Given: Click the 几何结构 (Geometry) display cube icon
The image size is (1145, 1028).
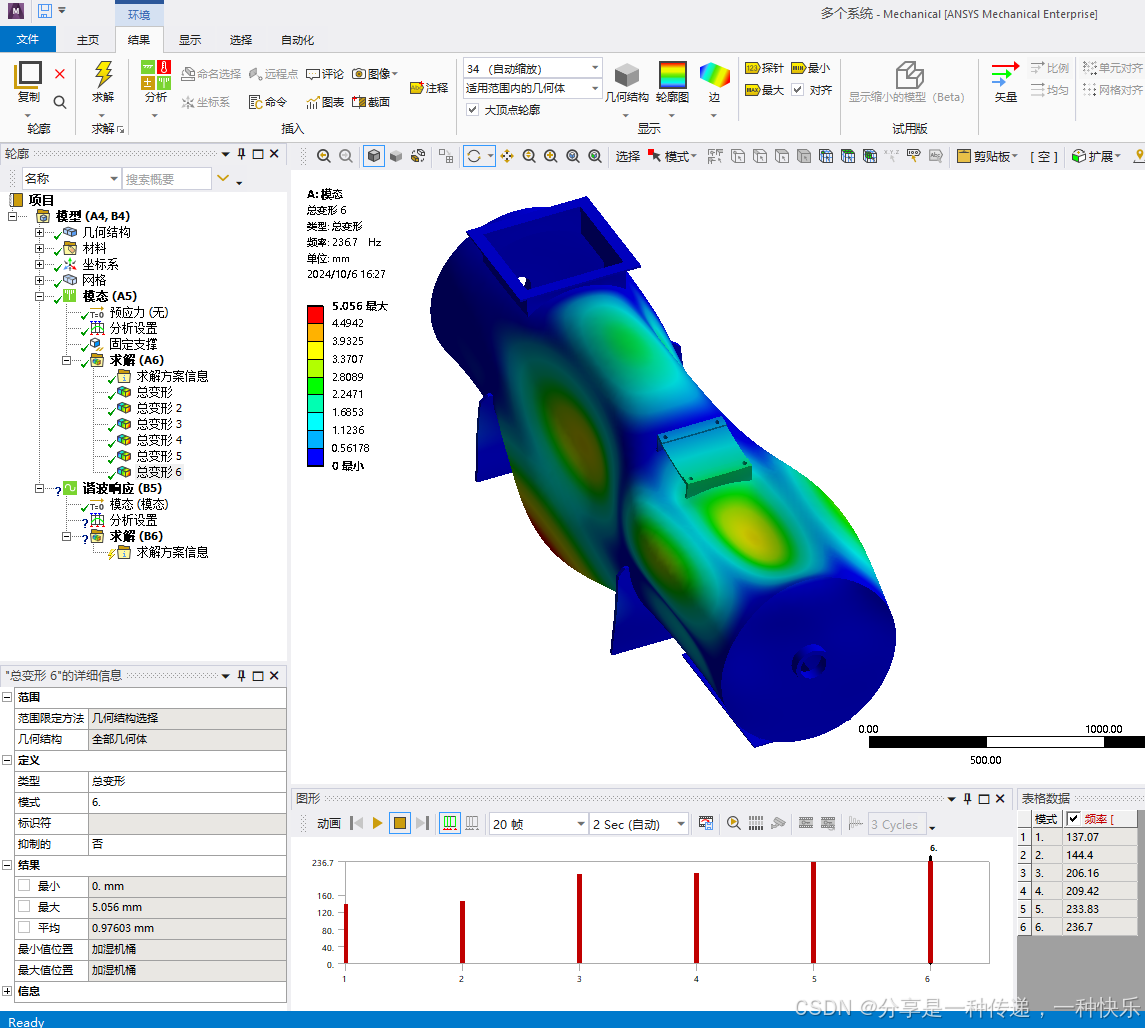Looking at the screenshot, I should click(627, 74).
